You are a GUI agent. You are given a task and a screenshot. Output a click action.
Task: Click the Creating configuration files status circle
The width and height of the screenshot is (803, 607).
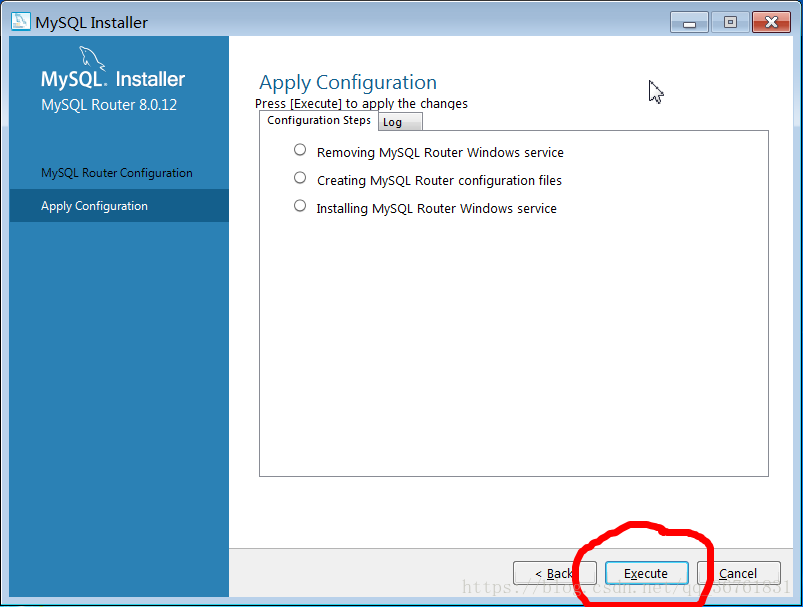300,178
